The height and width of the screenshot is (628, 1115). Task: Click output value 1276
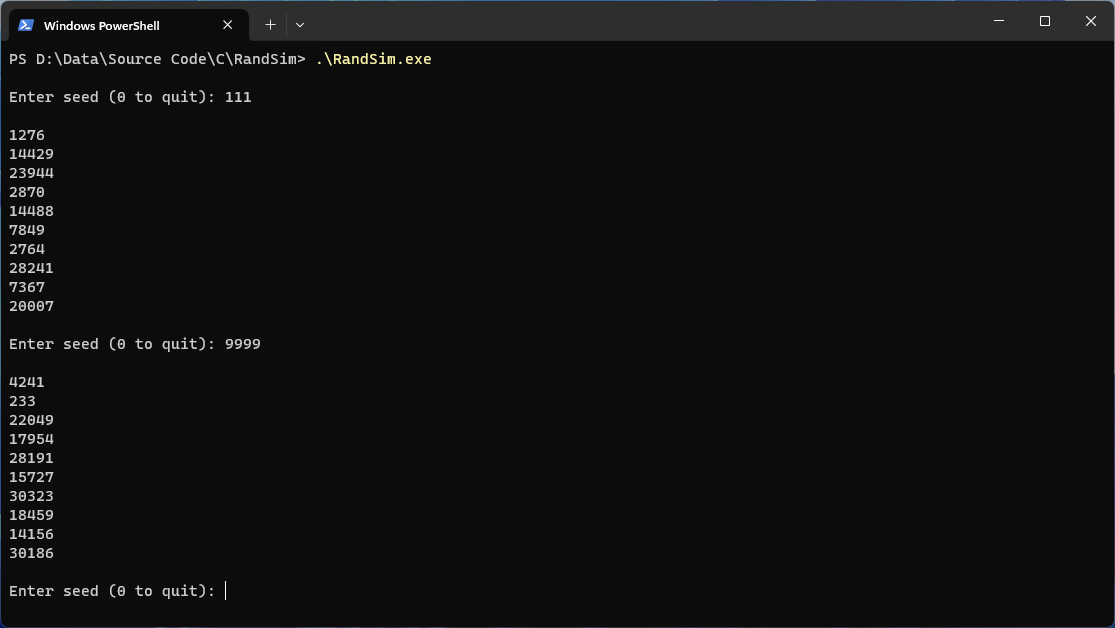(x=27, y=135)
